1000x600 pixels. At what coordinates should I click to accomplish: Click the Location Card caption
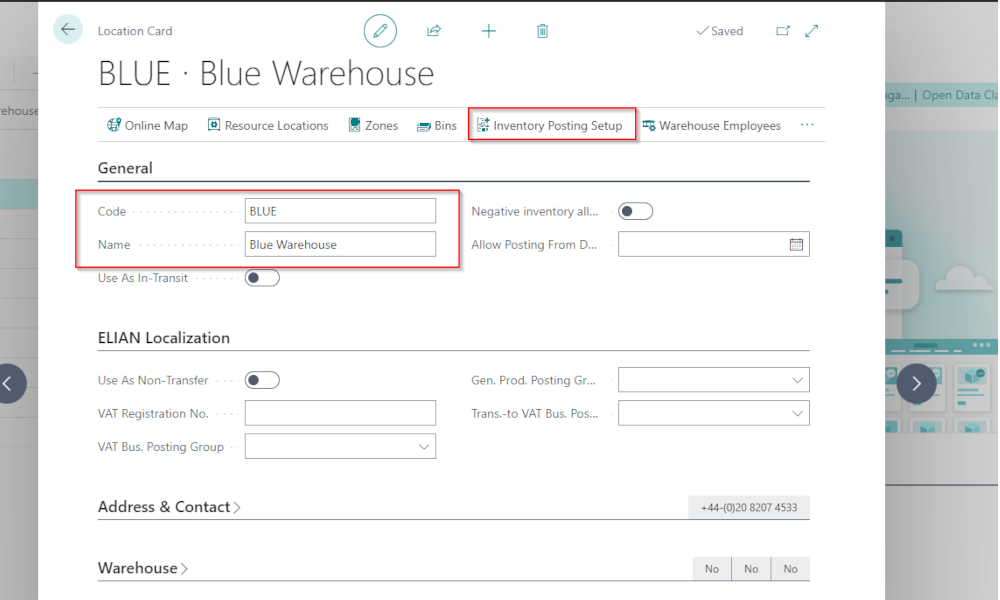click(135, 31)
